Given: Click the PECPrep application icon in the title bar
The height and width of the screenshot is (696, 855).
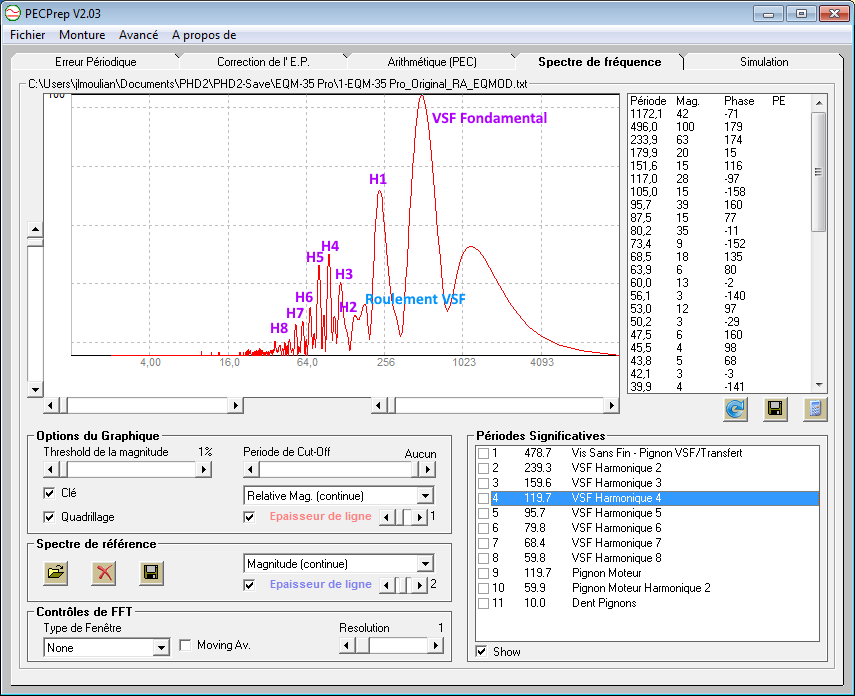Looking at the screenshot, I should [x=13, y=13].
